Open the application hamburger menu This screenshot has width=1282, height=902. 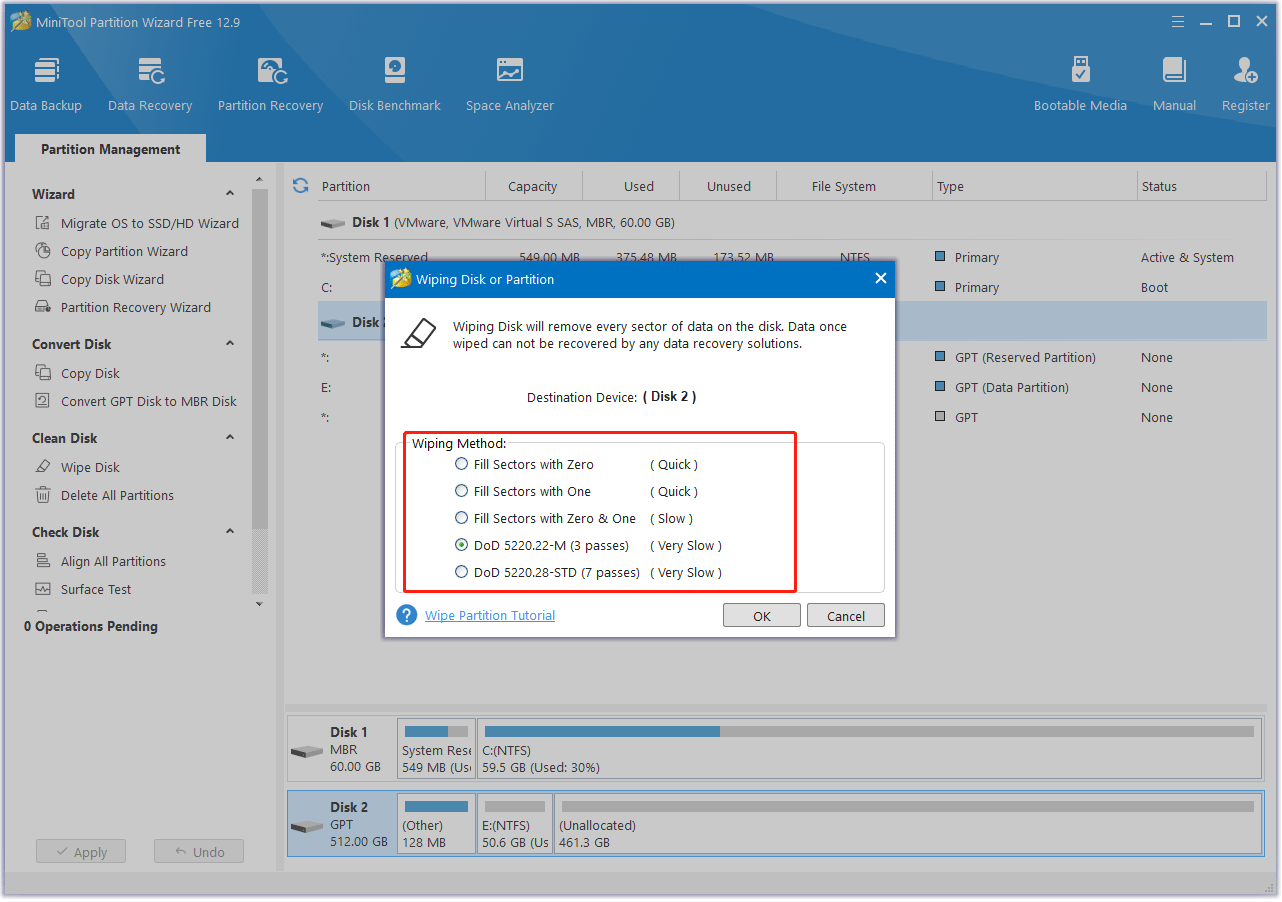click(1177, 20)
